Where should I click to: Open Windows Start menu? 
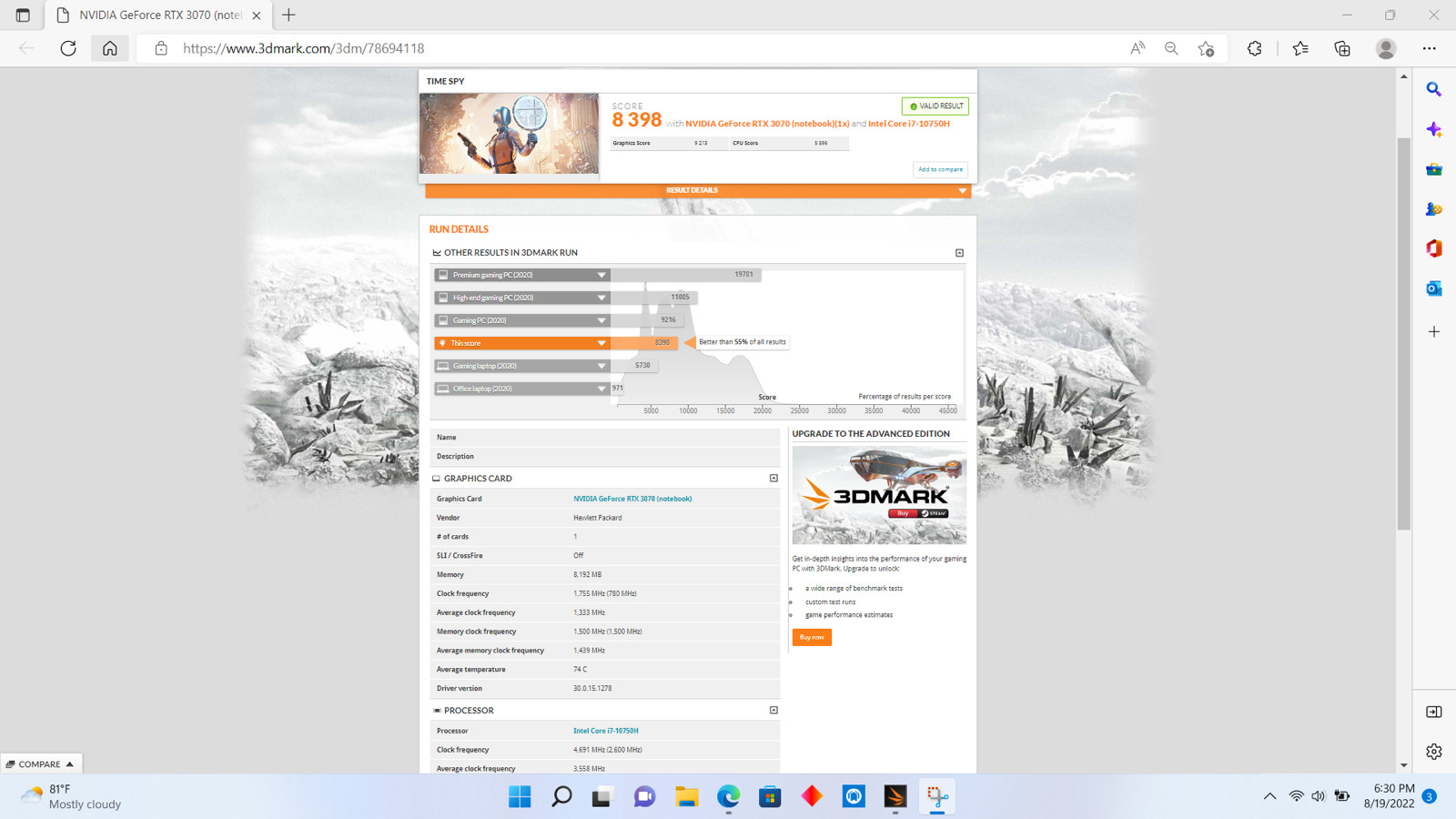coord(520,797)
